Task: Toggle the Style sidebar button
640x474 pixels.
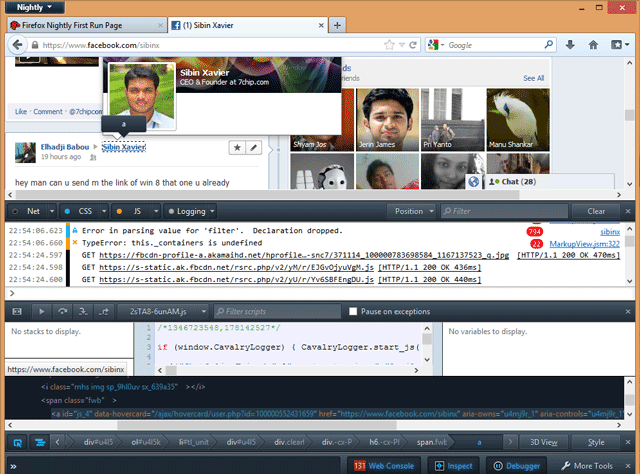Action: (596, 443)
